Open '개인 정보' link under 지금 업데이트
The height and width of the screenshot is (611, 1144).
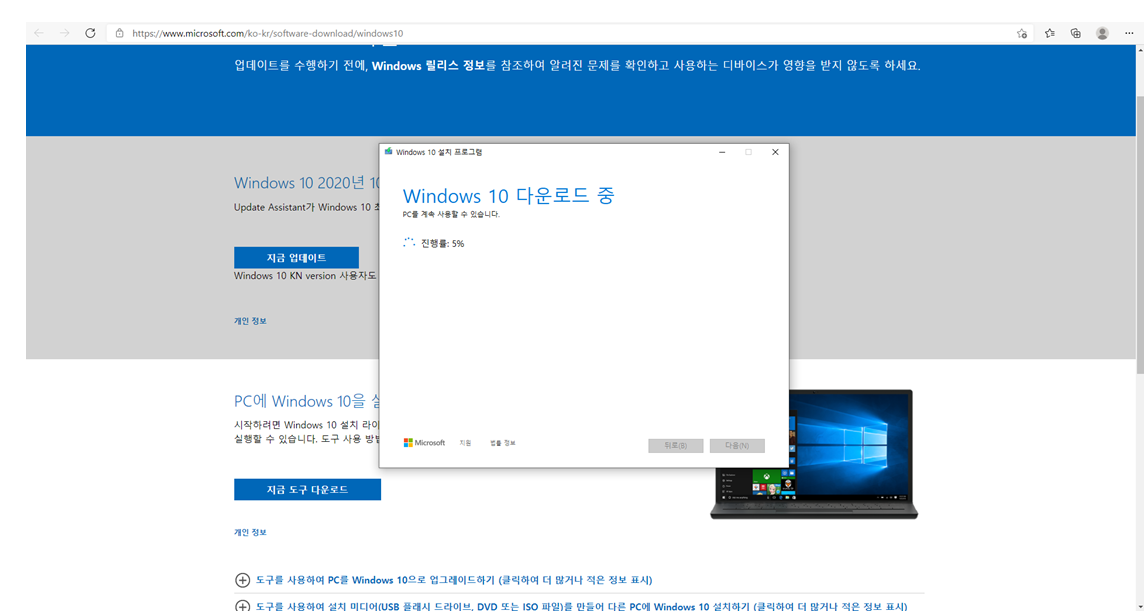click(250, 320)
